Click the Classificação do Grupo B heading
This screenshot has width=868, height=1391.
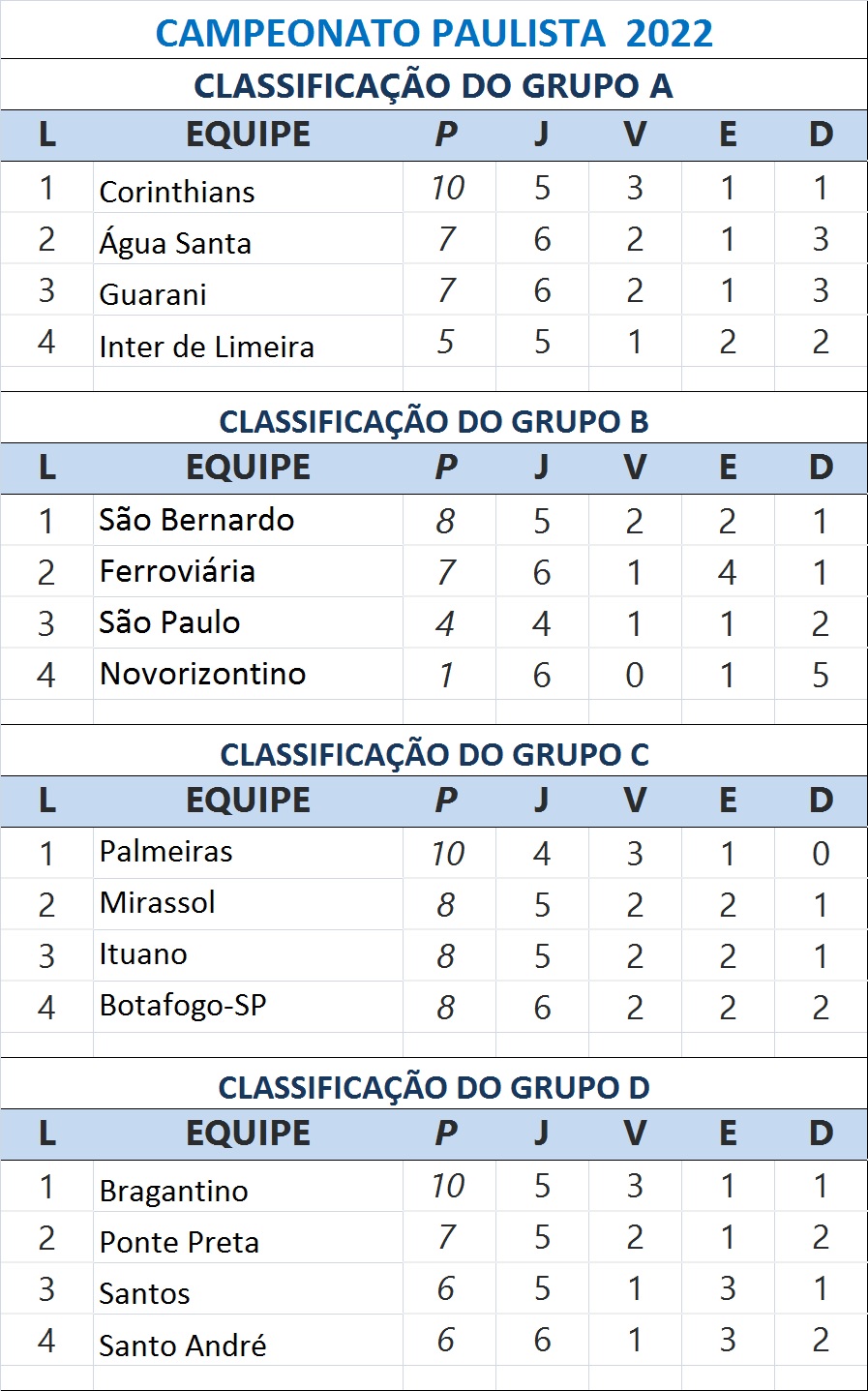[x=434, y=422]
